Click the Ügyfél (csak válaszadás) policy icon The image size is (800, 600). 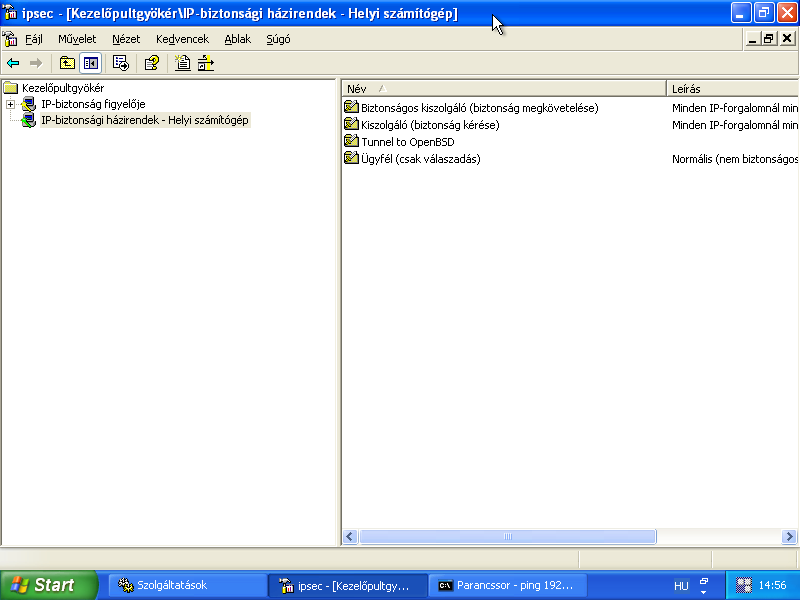(351, 158)
